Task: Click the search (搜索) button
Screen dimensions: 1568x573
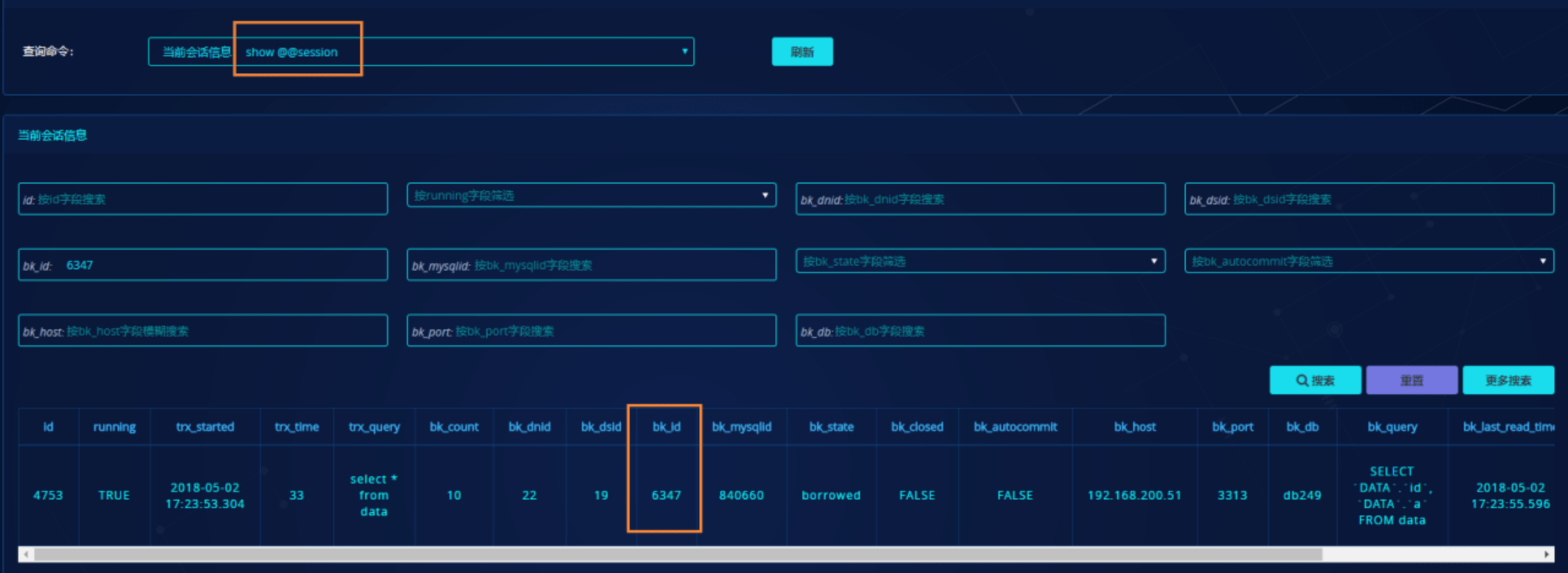Action: (1315, 380)
